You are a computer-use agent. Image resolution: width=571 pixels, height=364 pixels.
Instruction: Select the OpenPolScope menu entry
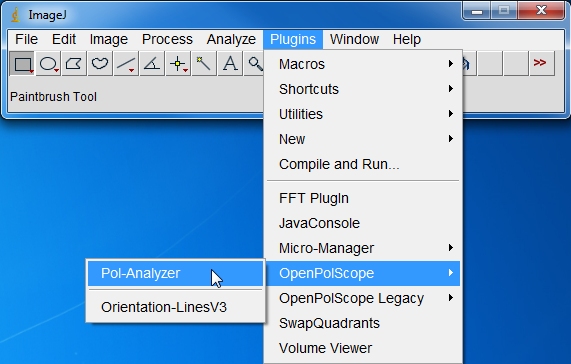point(363,273)
